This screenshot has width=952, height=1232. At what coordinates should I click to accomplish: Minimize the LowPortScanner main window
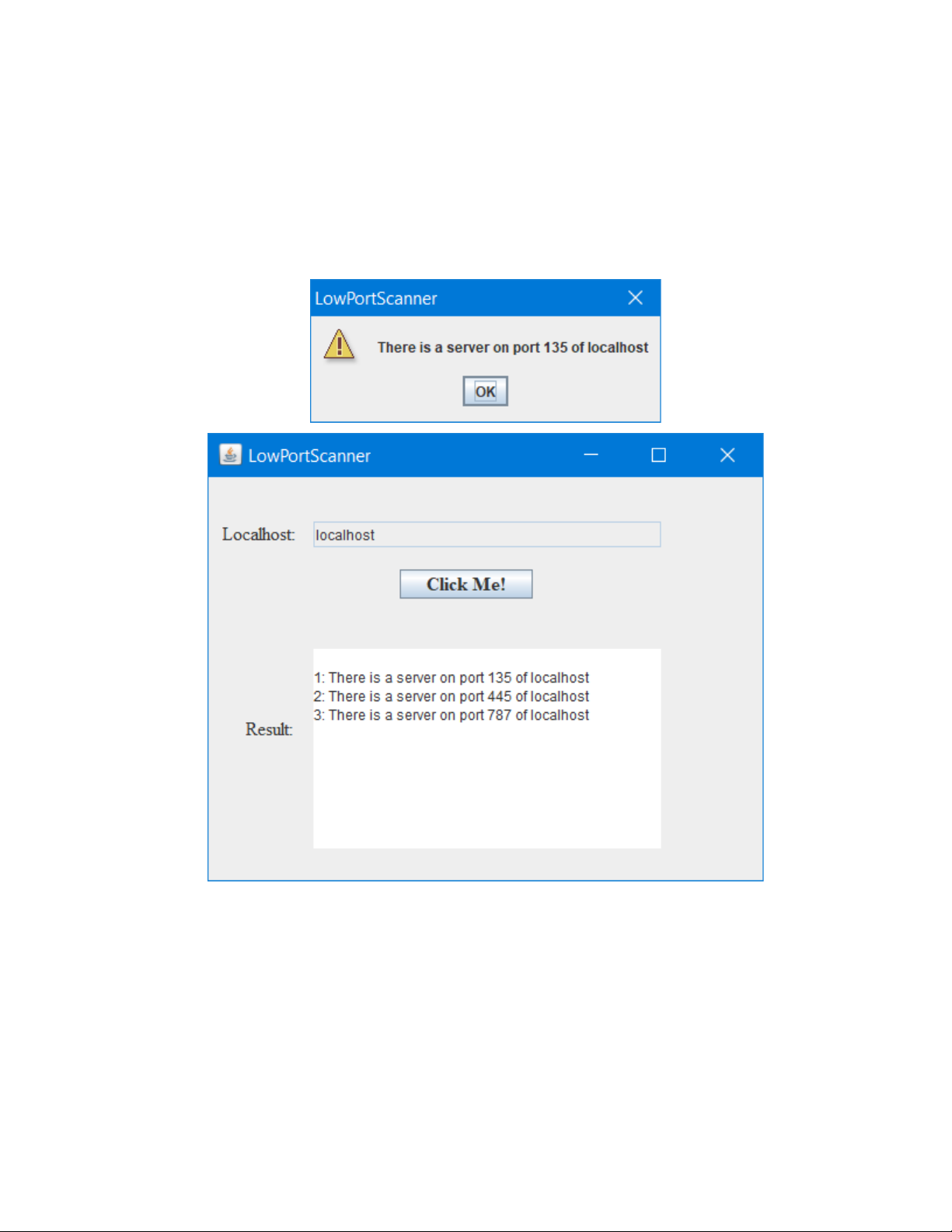[x=591, y=455]
